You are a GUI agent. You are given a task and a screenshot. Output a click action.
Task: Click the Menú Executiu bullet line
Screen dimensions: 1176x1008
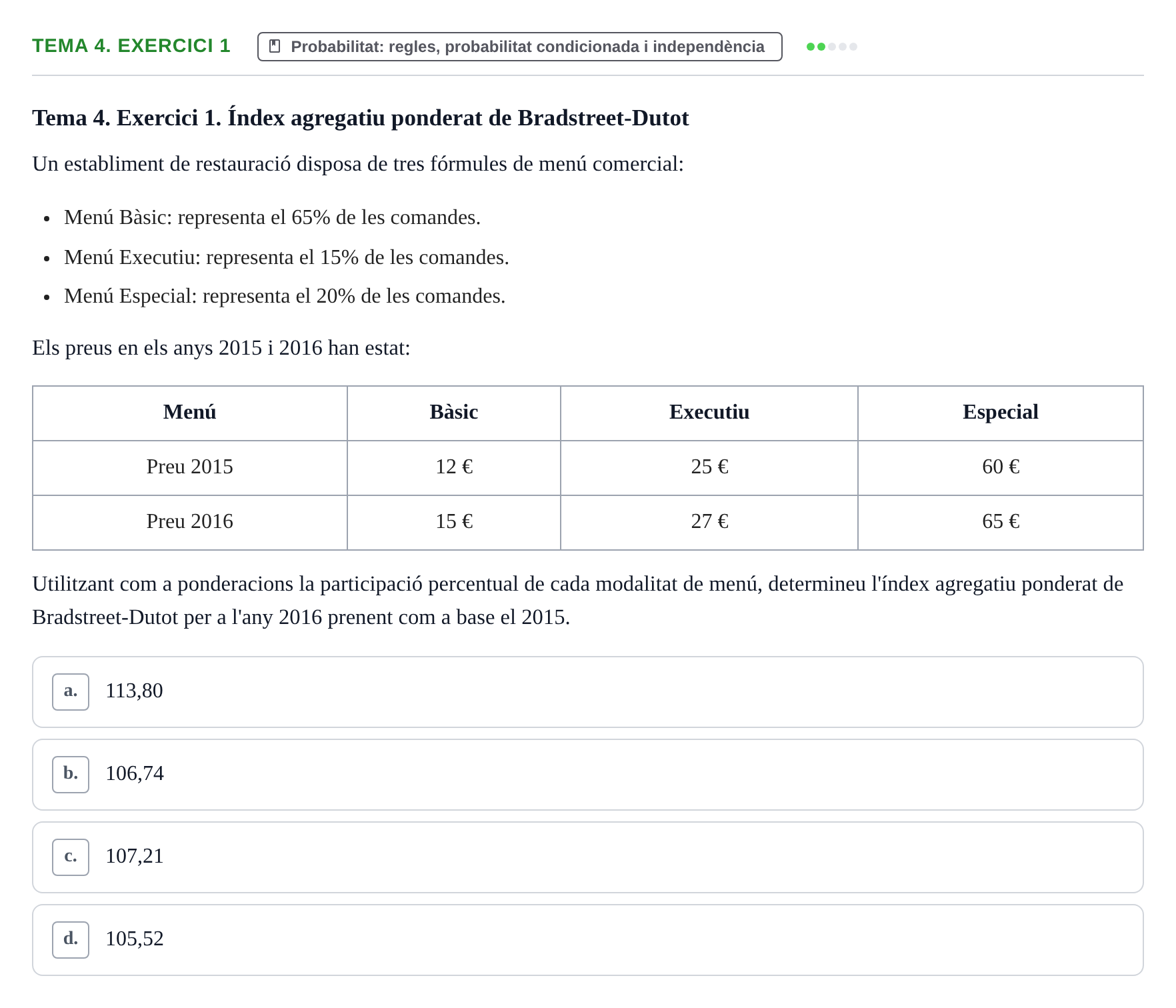(287, 257)
